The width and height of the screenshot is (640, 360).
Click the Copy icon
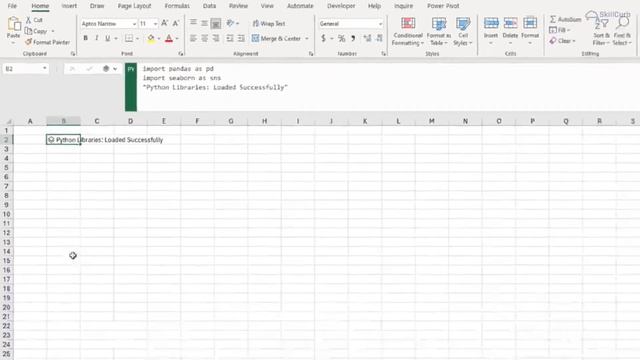click(x=28, y=31)
